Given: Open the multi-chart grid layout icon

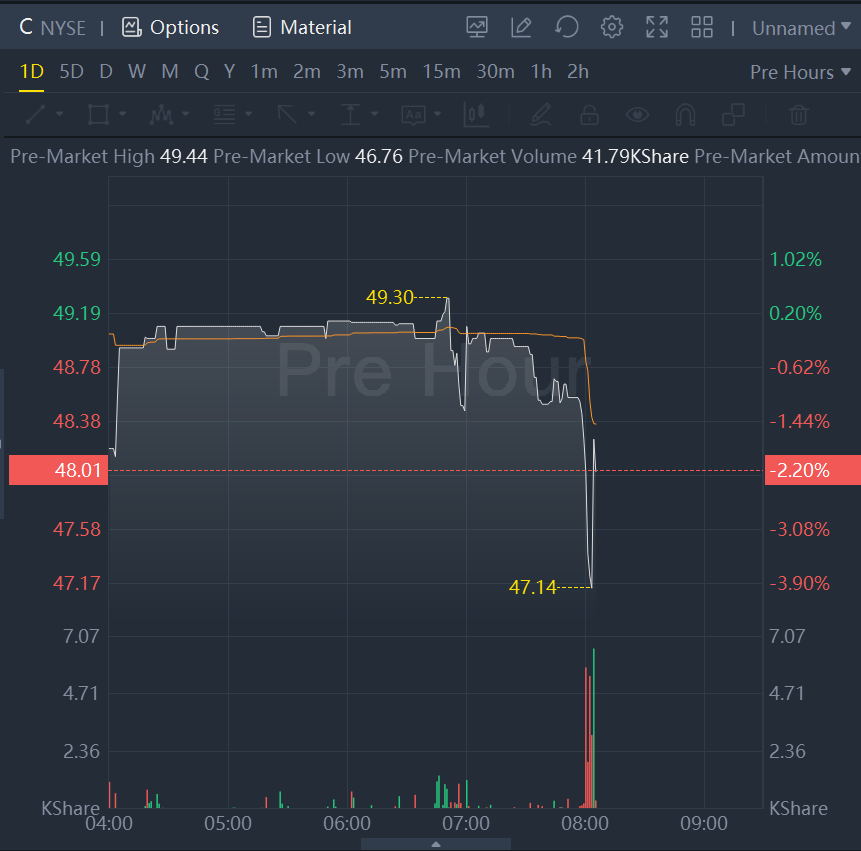Looking at the screenshot, I should tap(702, 27).
